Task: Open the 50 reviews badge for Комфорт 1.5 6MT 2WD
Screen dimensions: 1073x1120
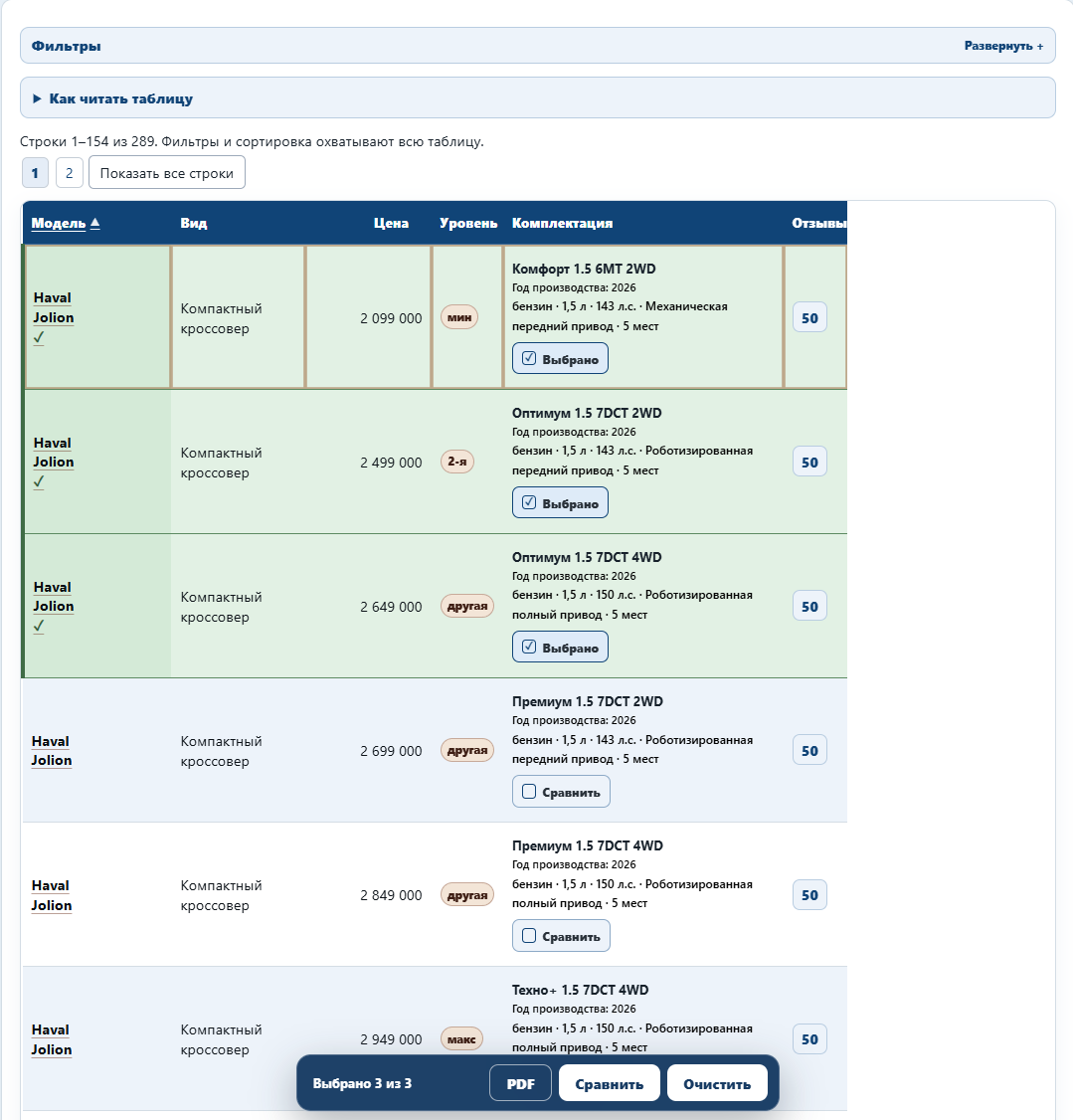Action: (x=809, y=318)
